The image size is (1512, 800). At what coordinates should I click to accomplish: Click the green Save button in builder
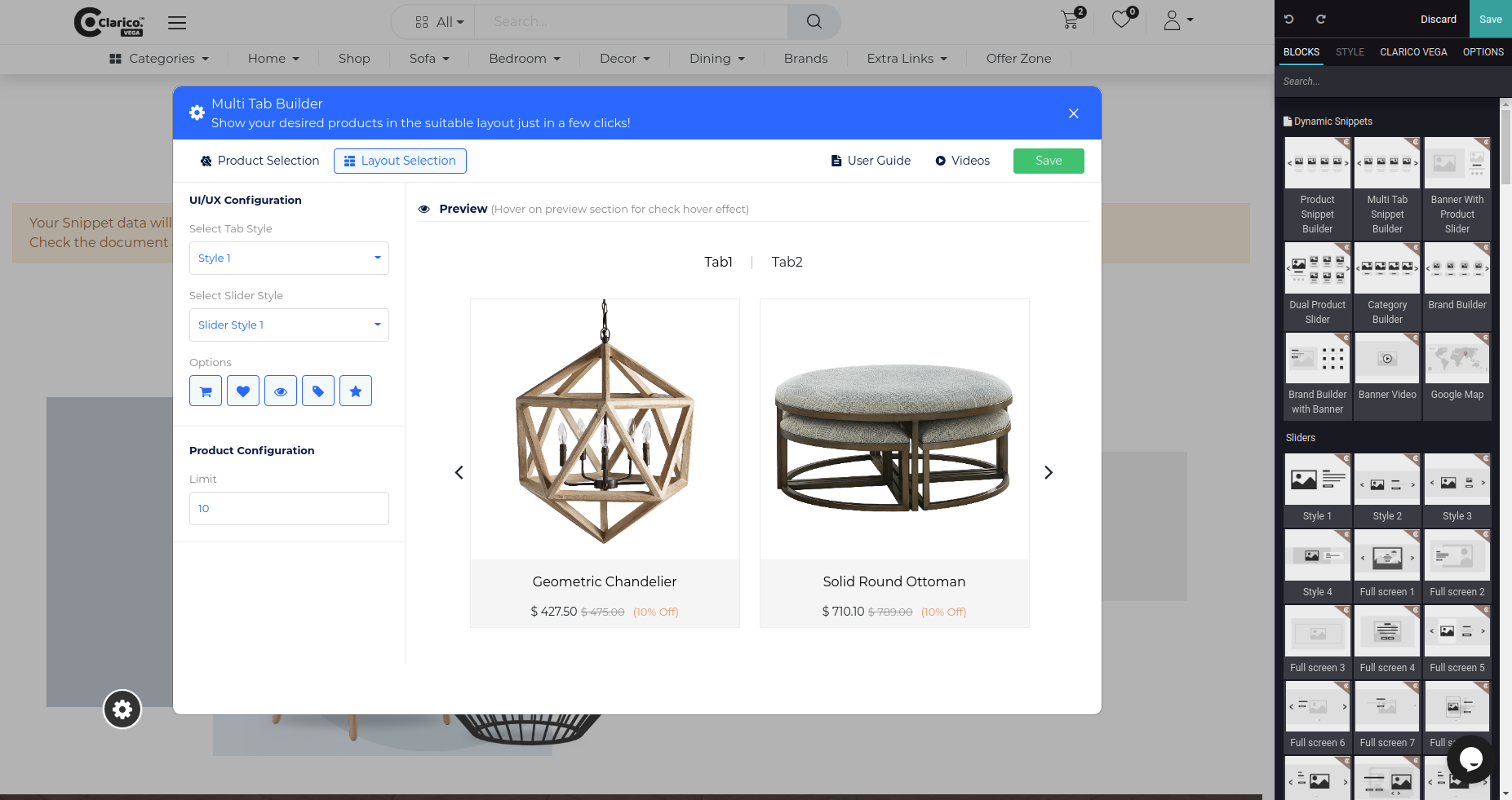click(x=1049, y=161)
